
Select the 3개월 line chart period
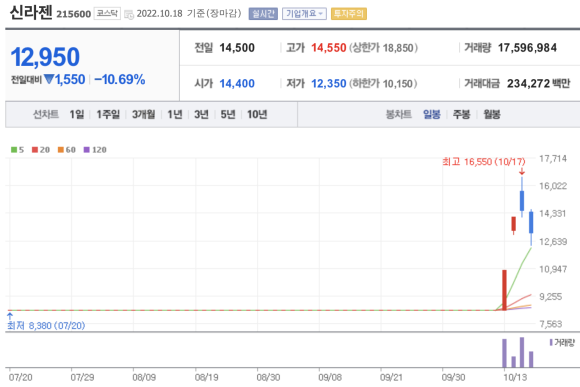(144, 114)
